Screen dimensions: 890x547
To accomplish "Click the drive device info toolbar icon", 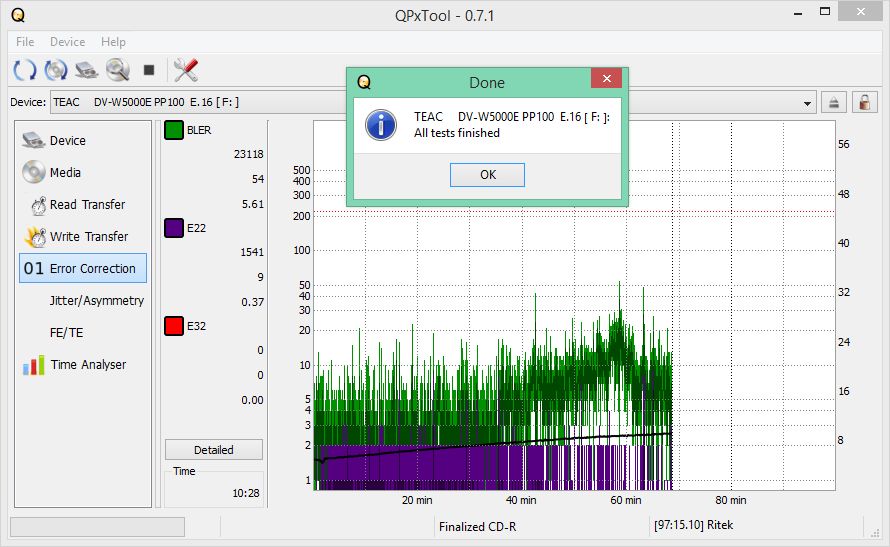I will [86, 70].
